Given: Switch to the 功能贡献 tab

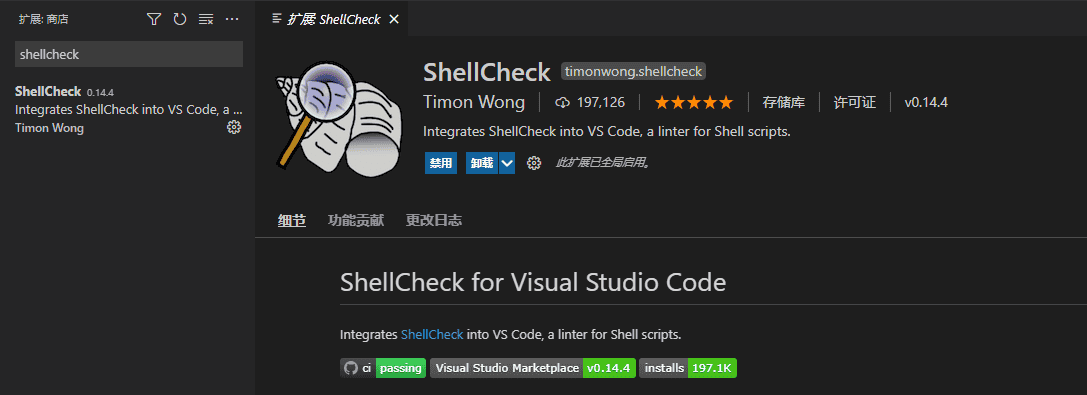Looking at the screenshot, I should [356, 220].
